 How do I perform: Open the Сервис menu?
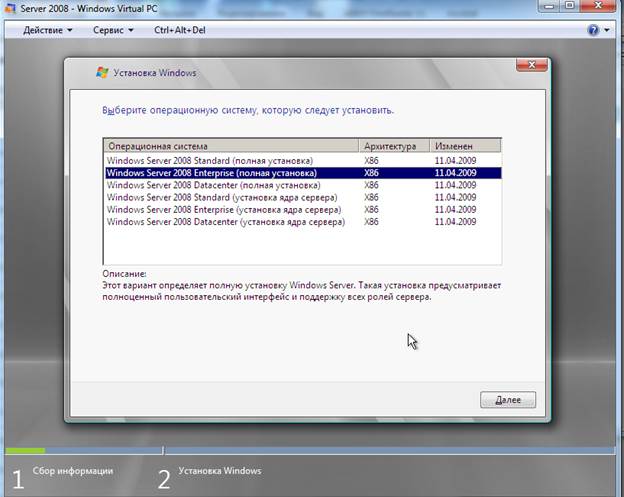coord(113,30)
